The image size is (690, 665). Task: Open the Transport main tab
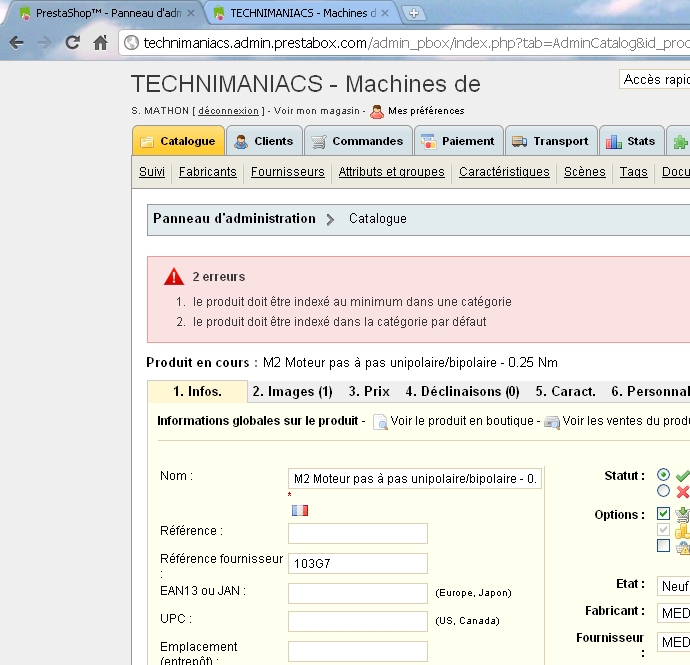[551, 141]
